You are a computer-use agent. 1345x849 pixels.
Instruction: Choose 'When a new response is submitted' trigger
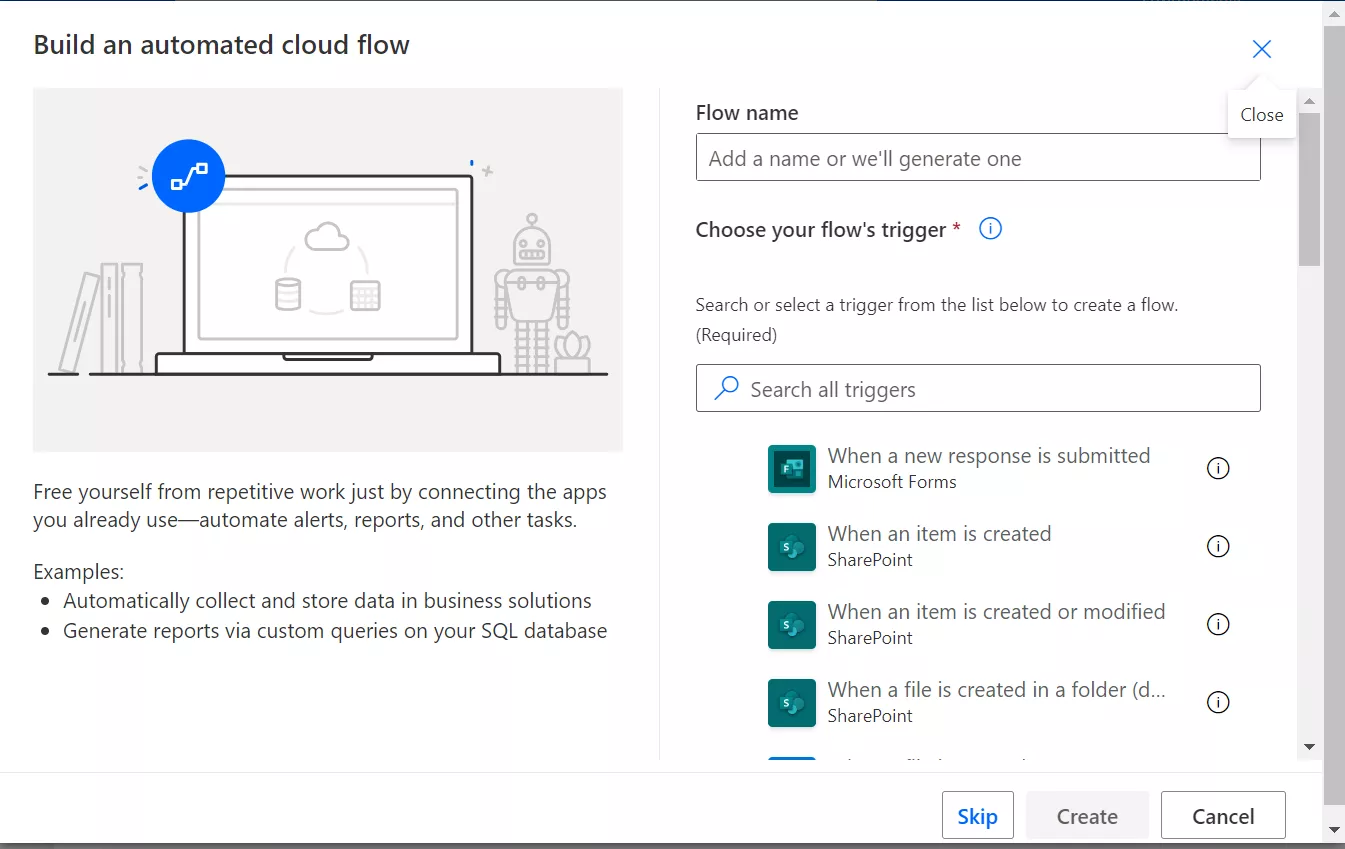[989, 456]
